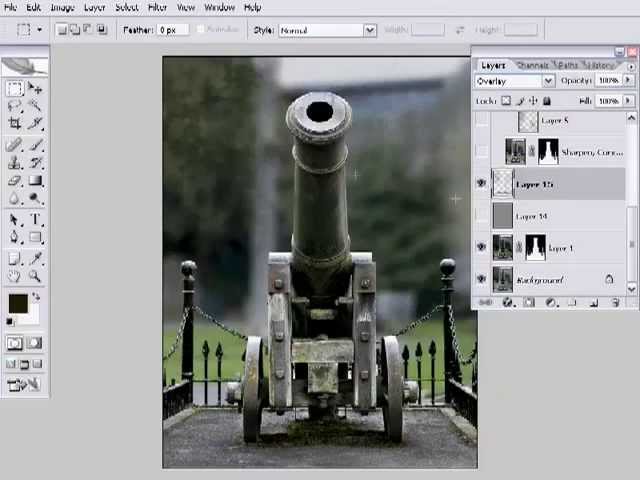Image resolution: width=640 pixels, height=480 pixels.
Task: Add a layer style icon
Action: click(x=508, y=302)
